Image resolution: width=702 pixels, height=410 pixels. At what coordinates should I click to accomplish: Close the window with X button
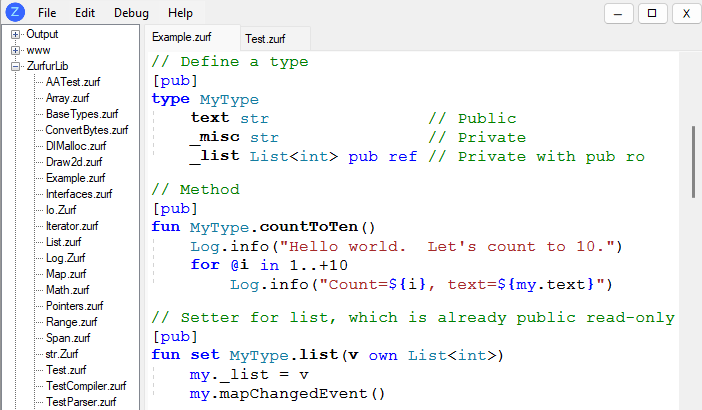point(686,13)
